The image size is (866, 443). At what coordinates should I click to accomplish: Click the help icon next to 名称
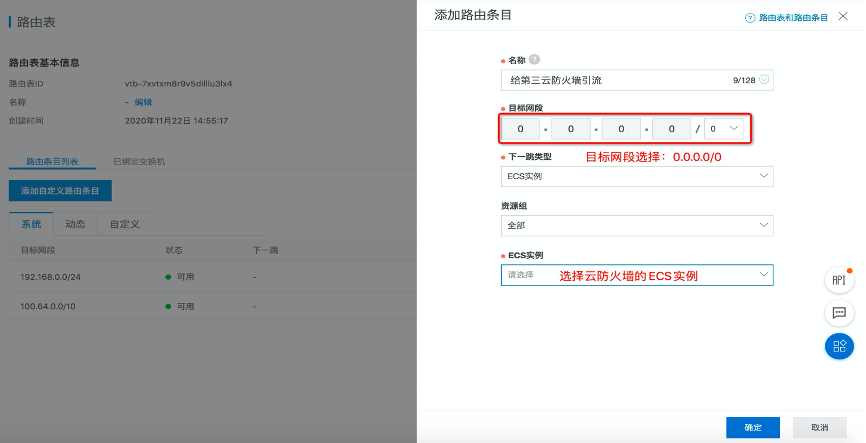pyautogui.click(x=534, y=60)
